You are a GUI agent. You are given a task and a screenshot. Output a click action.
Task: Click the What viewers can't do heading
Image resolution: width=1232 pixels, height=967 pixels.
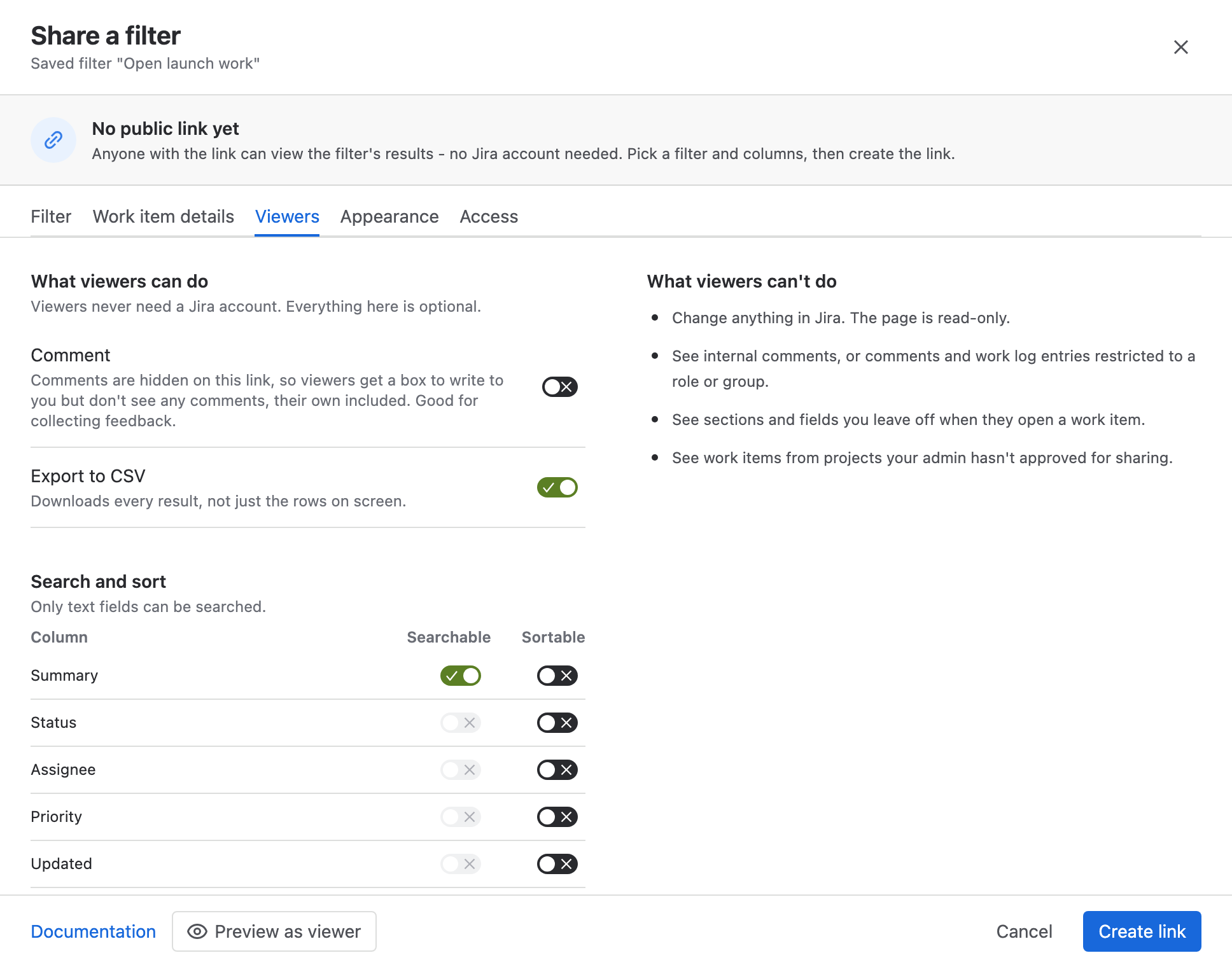point(742,281)
